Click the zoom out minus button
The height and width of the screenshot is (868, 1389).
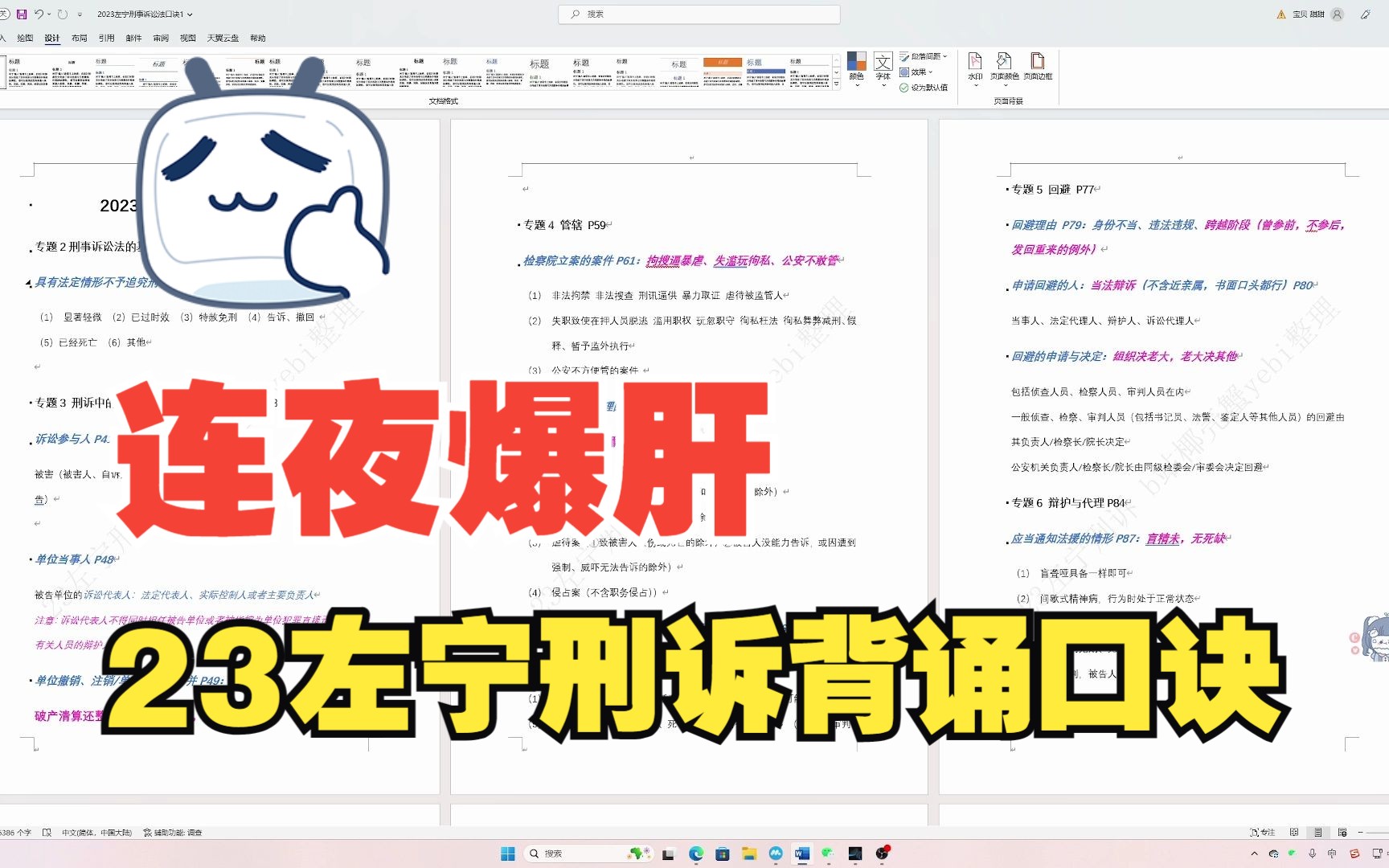(x=1360, y=833)
